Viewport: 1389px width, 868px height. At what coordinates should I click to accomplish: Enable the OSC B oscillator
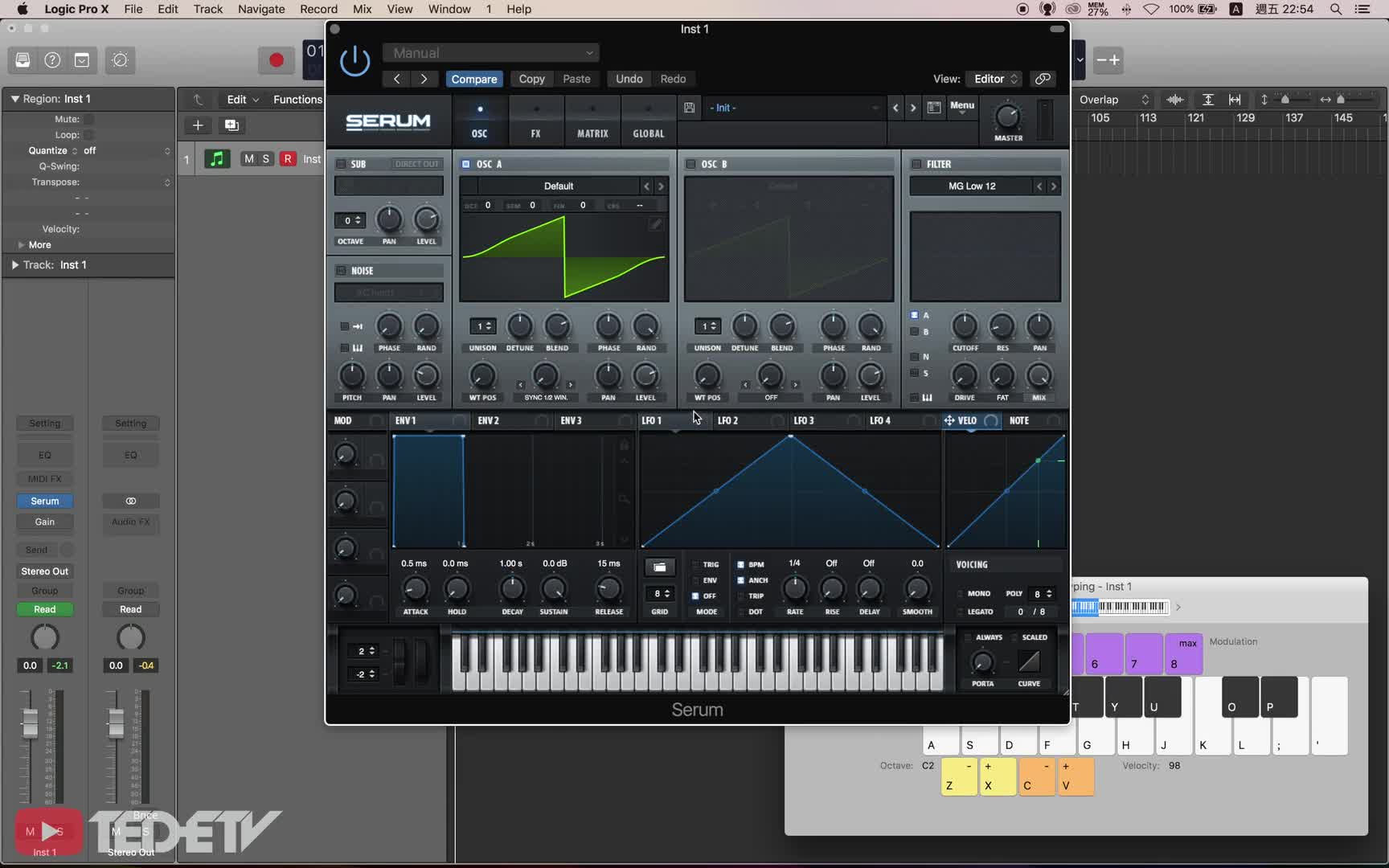(690, 164)
